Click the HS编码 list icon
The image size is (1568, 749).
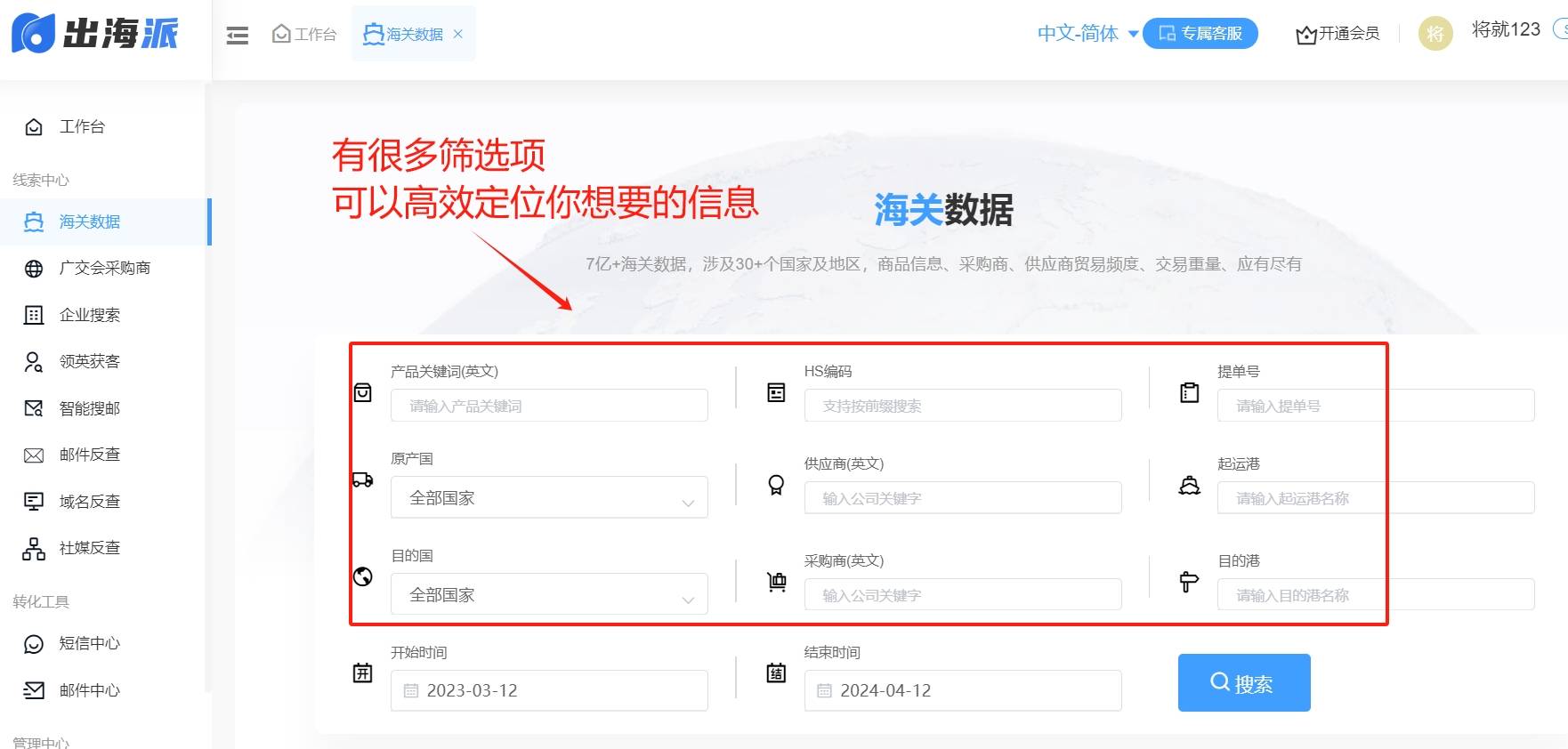(776, 392)
